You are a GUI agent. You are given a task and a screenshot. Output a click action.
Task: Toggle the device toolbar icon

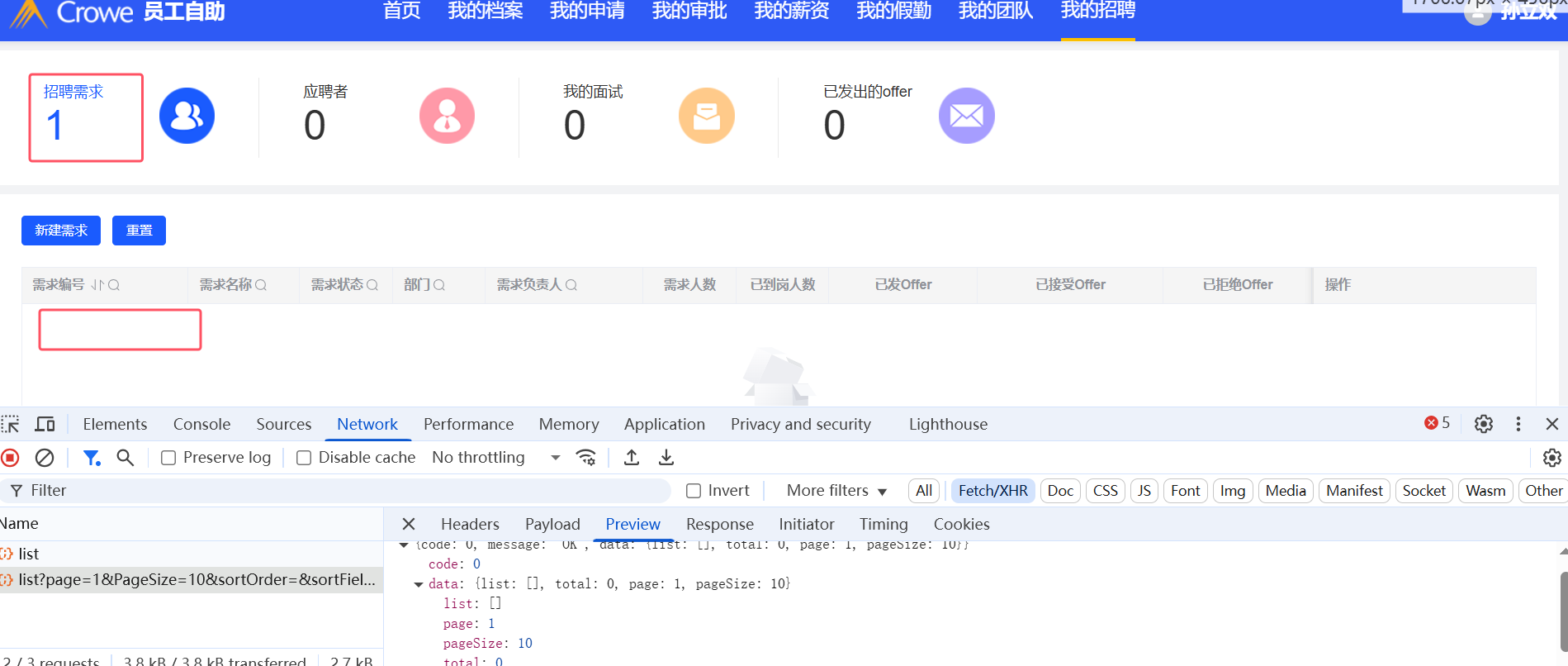coord(45,424)
